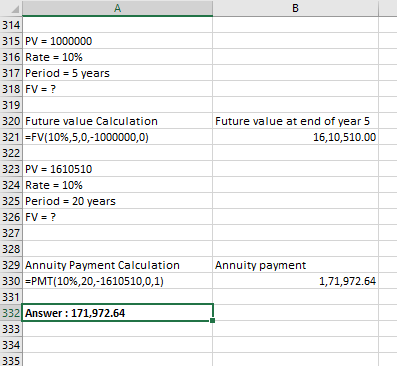The image size is (397, 366).
Task: Select cell 'FV = ?' in row 326
Action: tap(117, 217)
